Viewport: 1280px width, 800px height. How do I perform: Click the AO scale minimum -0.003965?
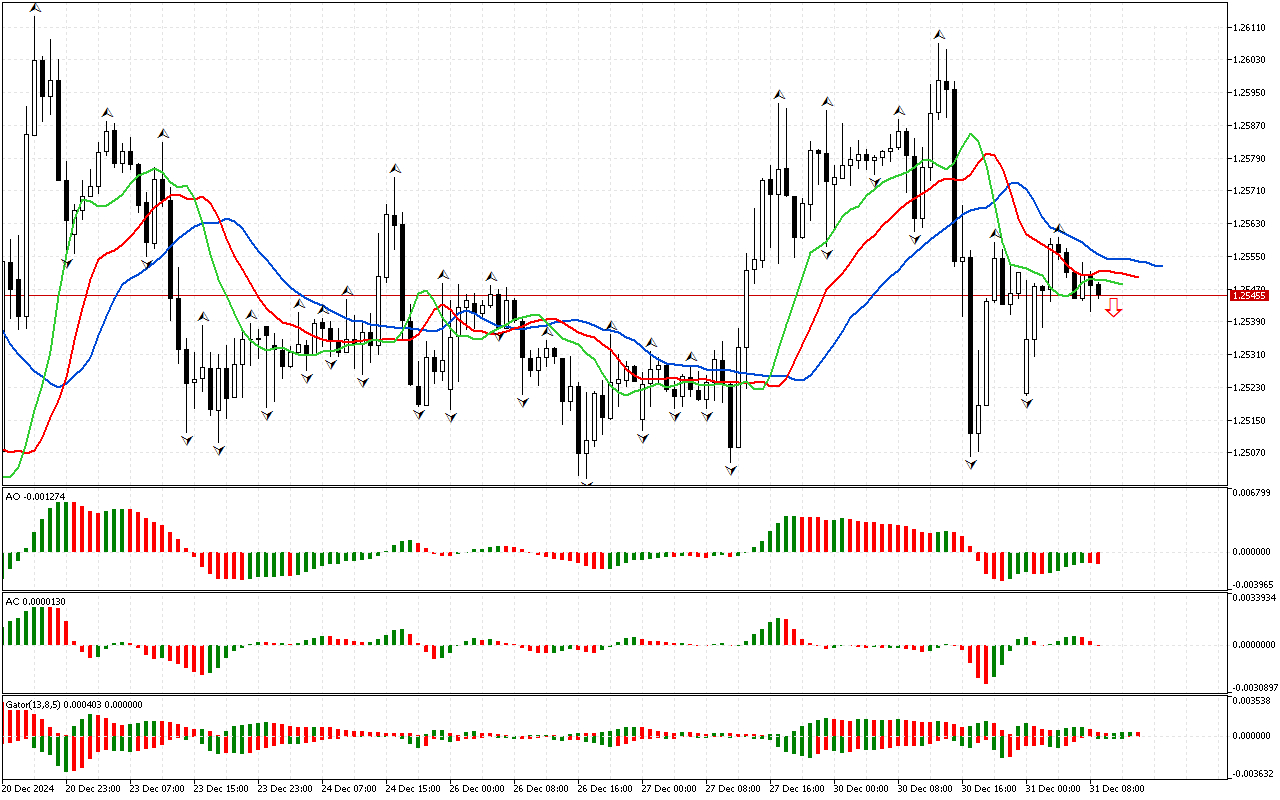(x=1251, y=584)
